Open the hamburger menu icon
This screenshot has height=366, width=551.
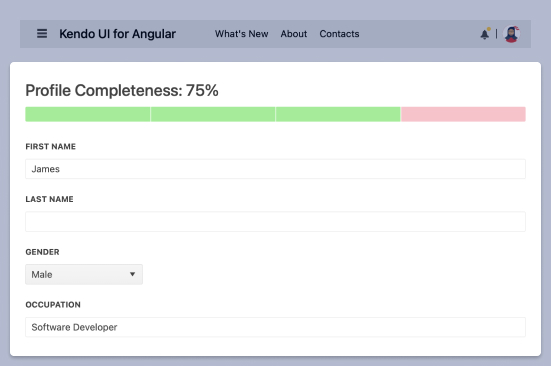[42, 34]
